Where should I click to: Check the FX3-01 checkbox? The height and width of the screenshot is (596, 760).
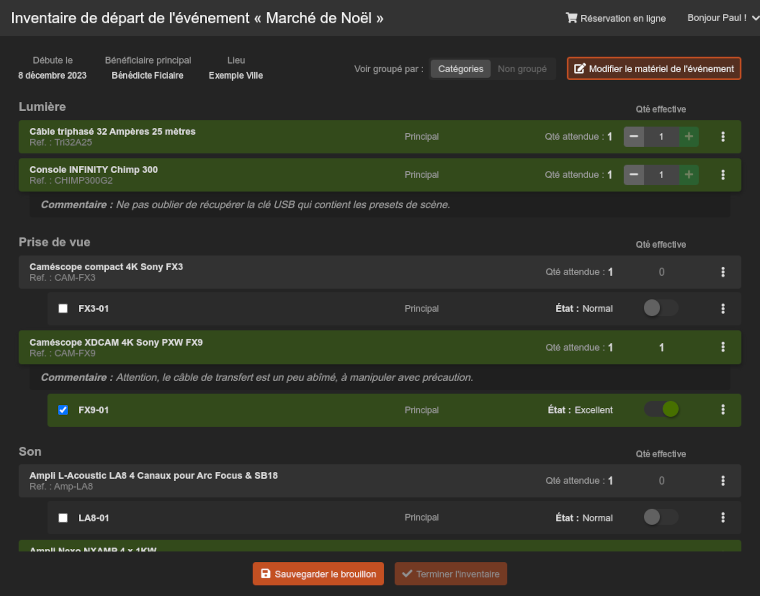[x=63, y=309]
